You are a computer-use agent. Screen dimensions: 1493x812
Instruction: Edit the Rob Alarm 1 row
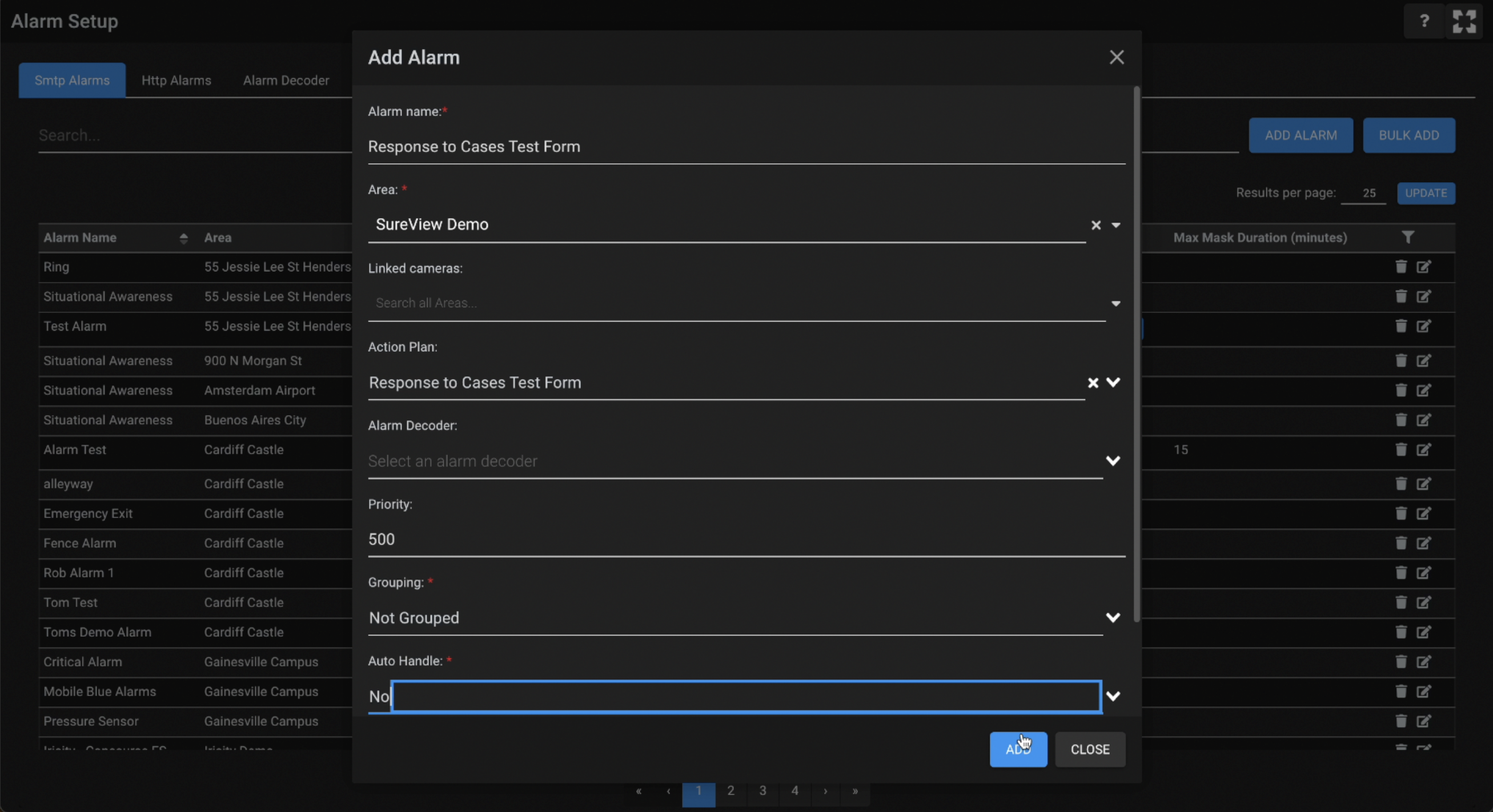coord(1424,573)
